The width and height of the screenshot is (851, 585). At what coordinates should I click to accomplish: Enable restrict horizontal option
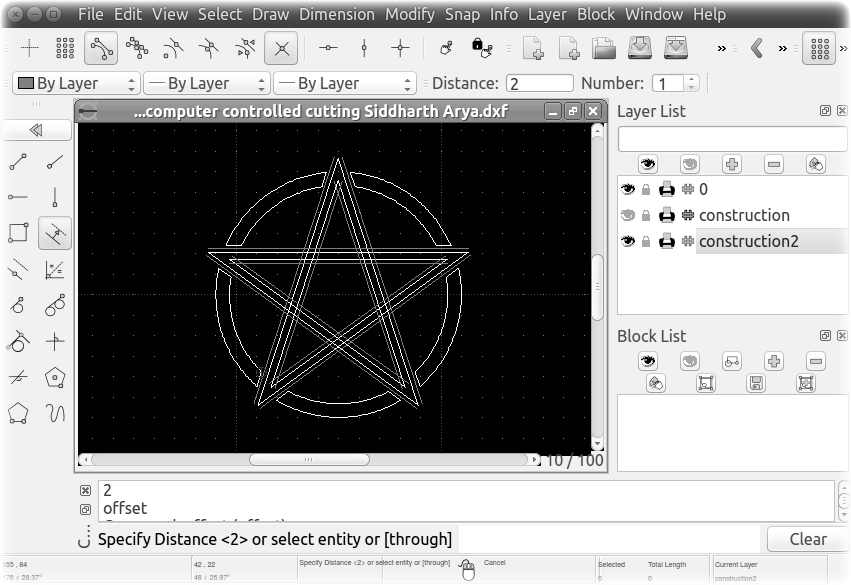328,48
